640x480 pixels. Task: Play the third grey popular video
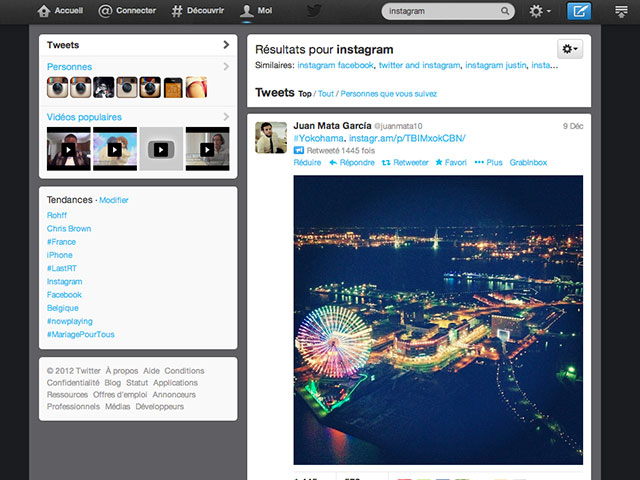pyautogui.click(x=161, y=149)
